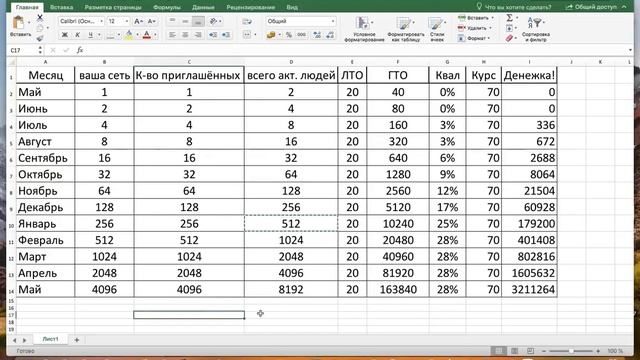Center text horizontally
The image size is (640, 360).
185,35
